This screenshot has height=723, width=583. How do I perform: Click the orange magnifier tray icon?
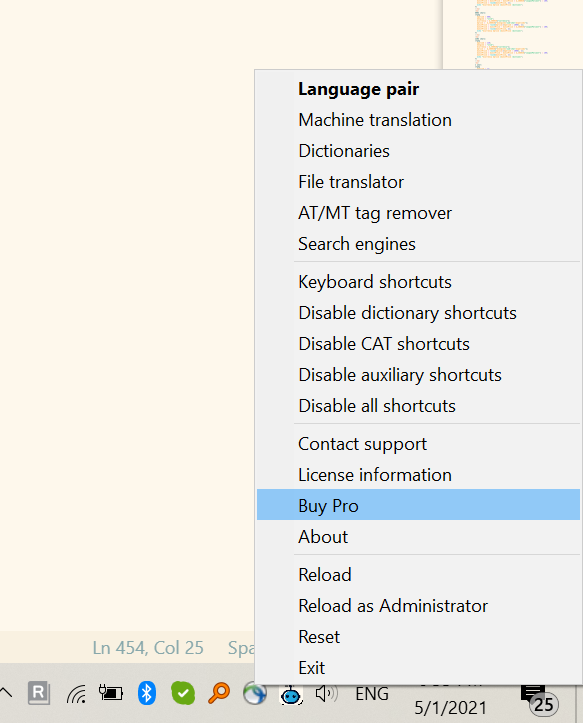click(x=219, y=693)
